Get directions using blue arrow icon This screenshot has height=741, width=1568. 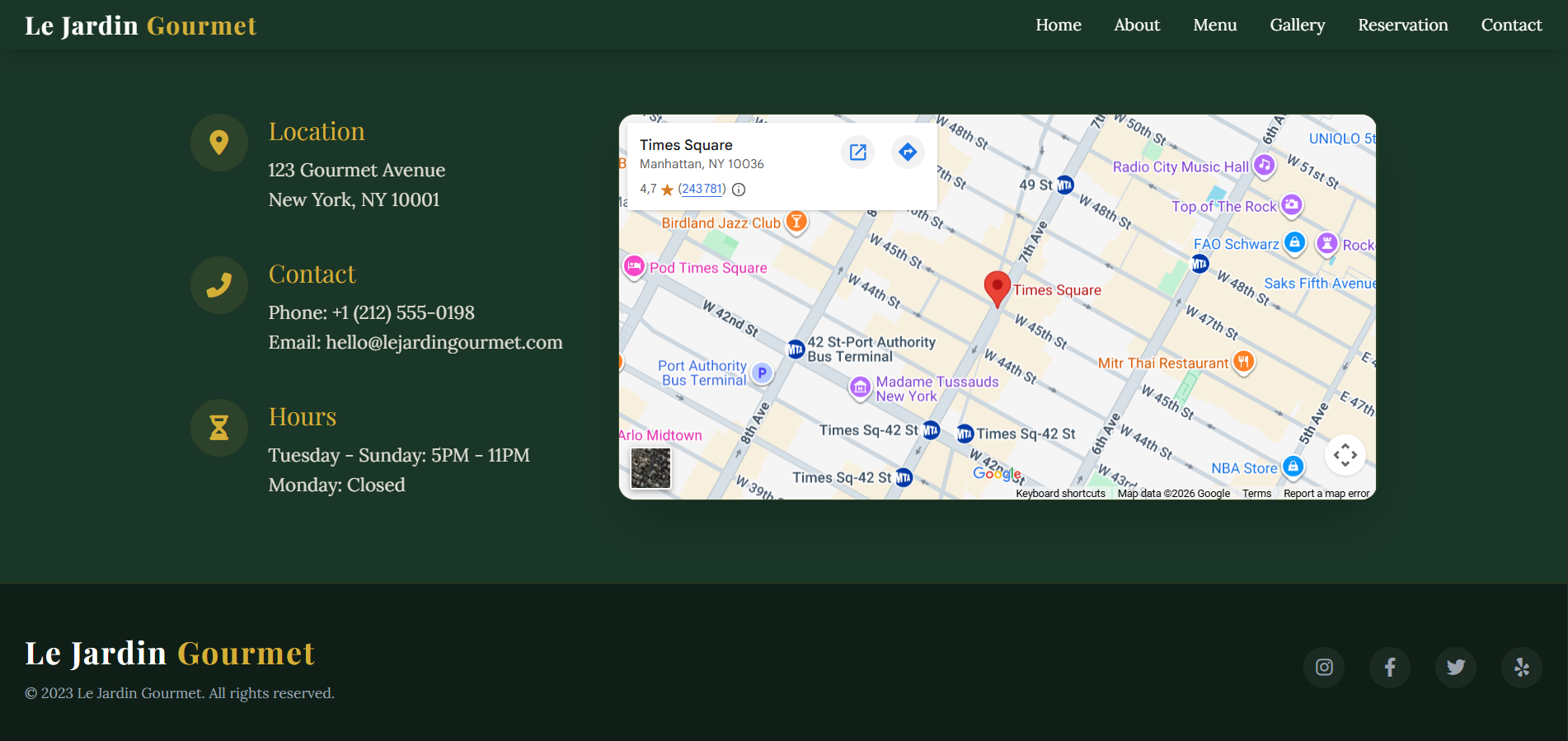tap(908, 152)
